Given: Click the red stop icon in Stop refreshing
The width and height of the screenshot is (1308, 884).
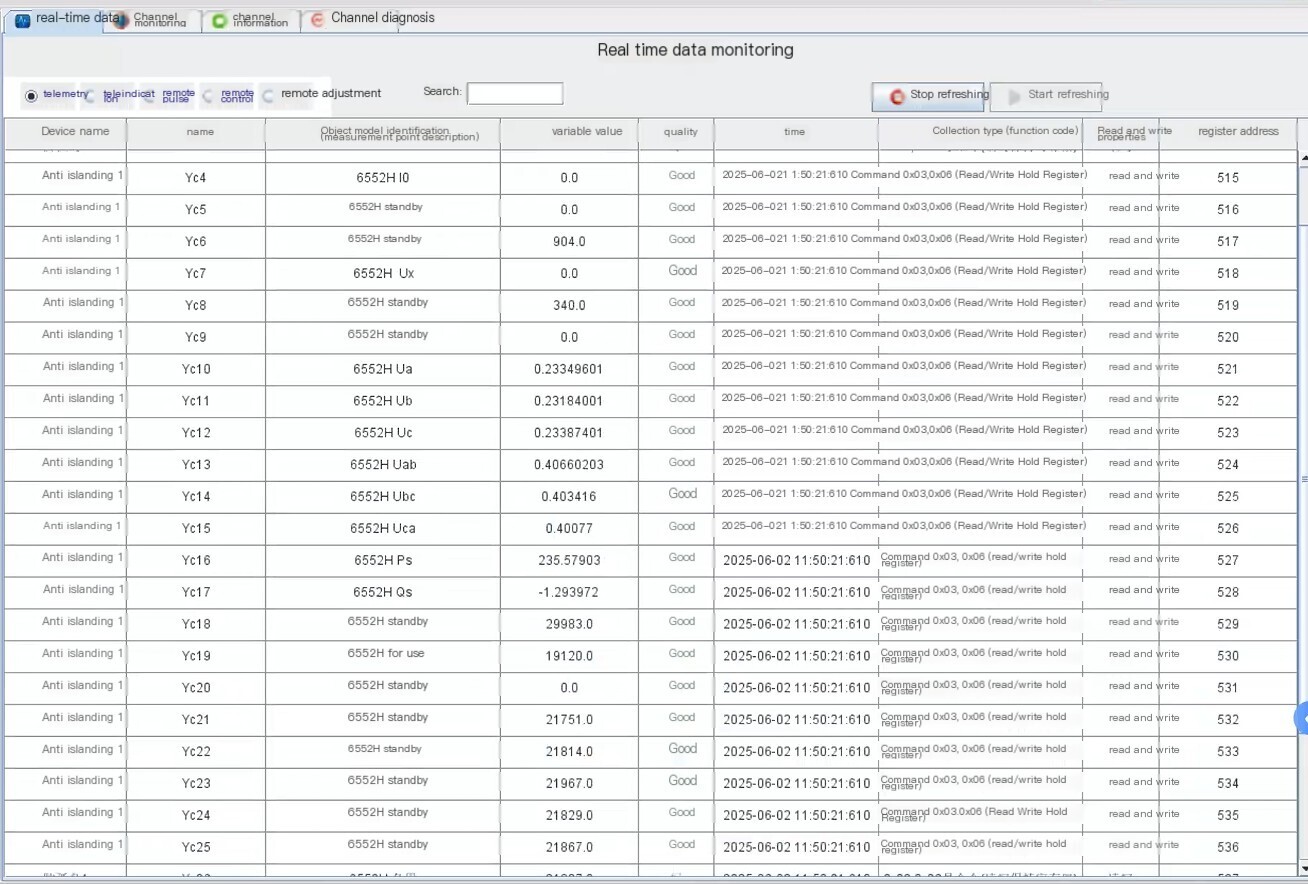Looking at the screenshot, I should pyautogui.click(x=897, y=97).
